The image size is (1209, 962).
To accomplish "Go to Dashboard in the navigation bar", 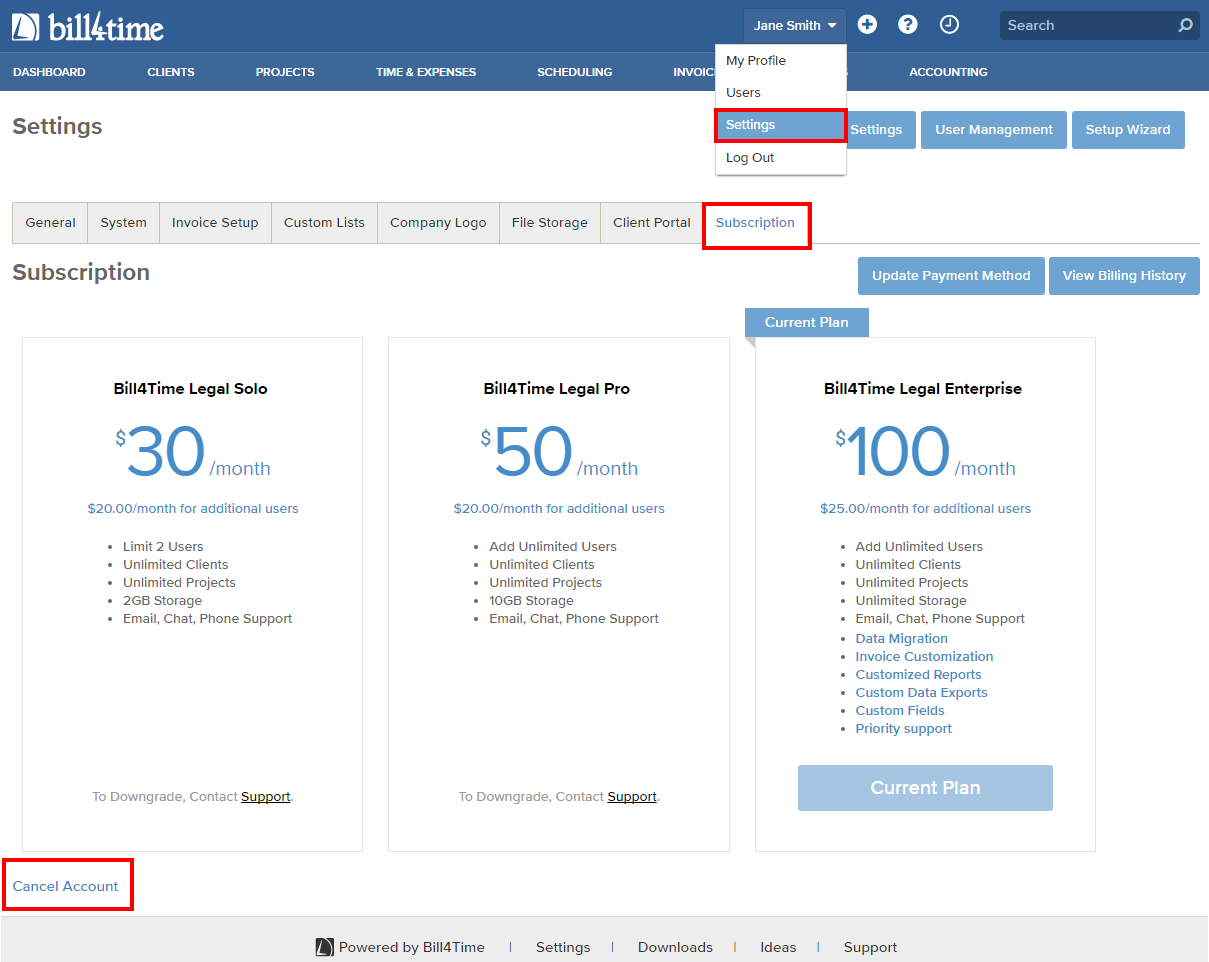I will click(x=49, y=72).
